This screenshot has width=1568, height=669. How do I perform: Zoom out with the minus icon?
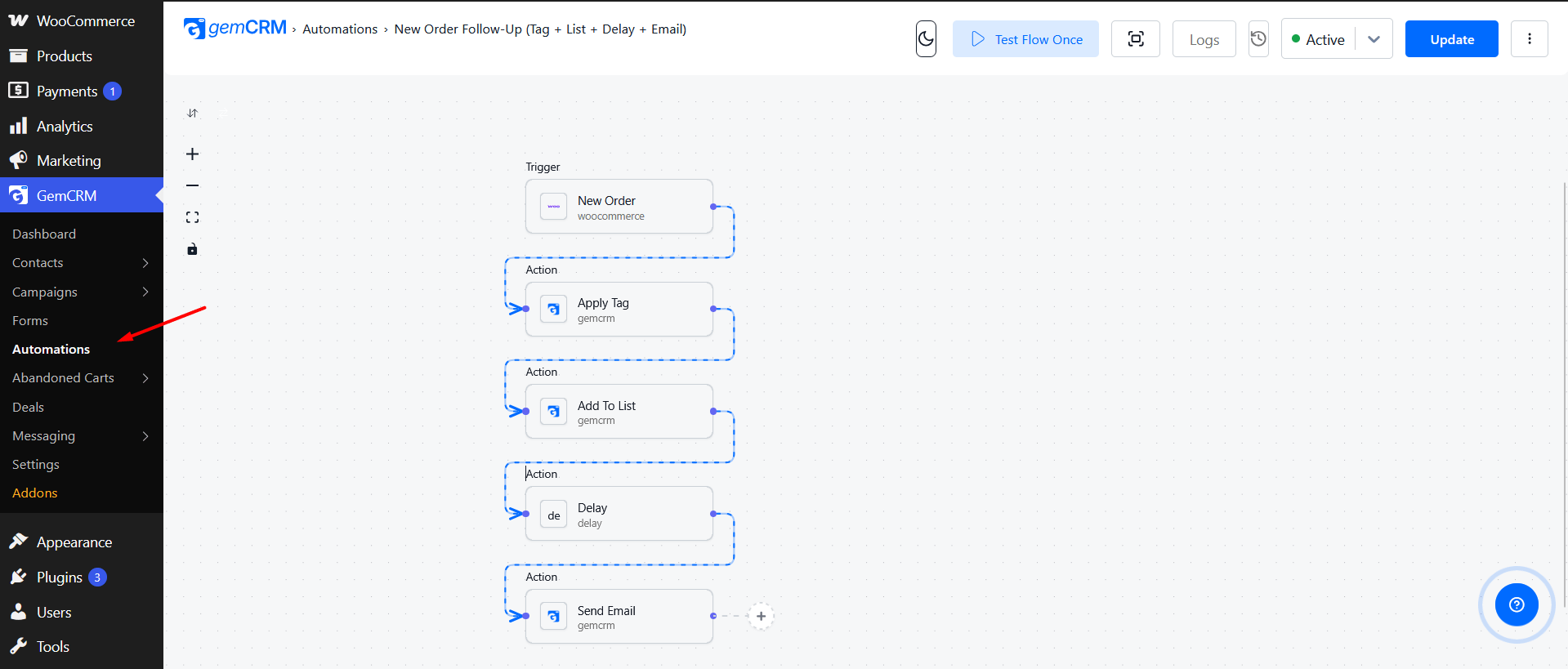(192, 185)
